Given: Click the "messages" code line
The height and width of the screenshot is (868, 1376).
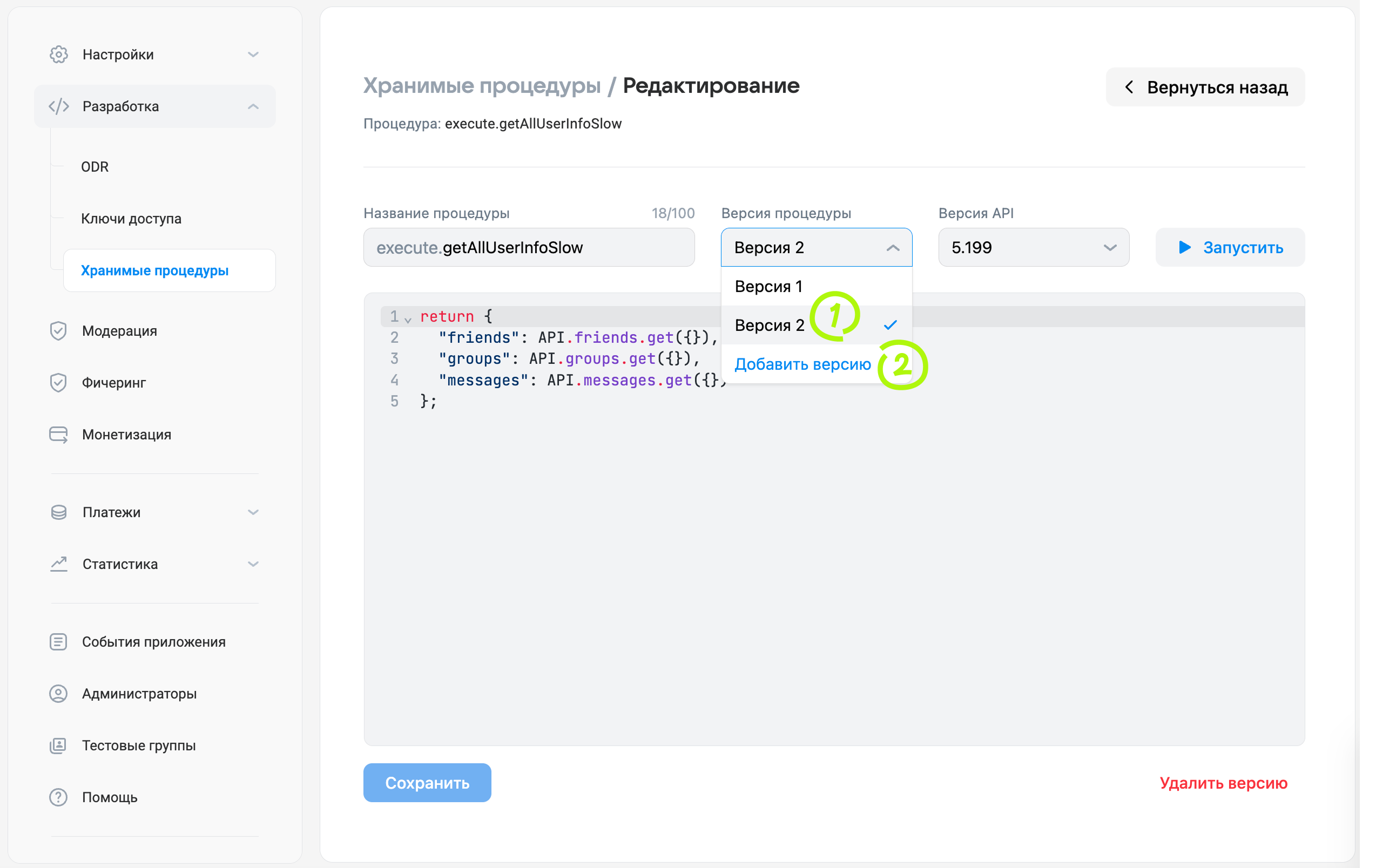Looking at the screenshot, I should point(583,381).
